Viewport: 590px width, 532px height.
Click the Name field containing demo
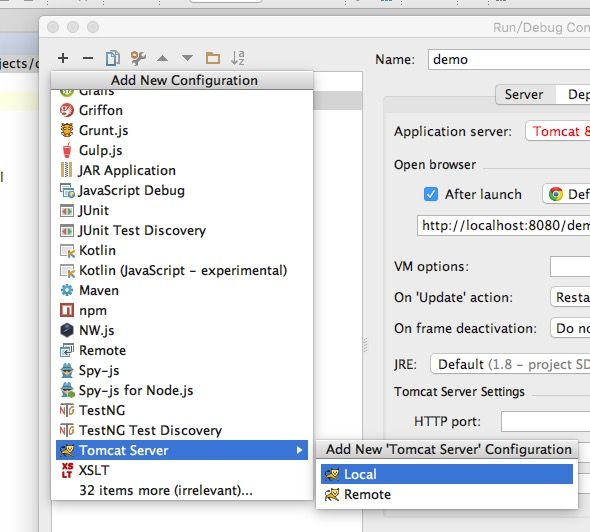click(509, 59)
